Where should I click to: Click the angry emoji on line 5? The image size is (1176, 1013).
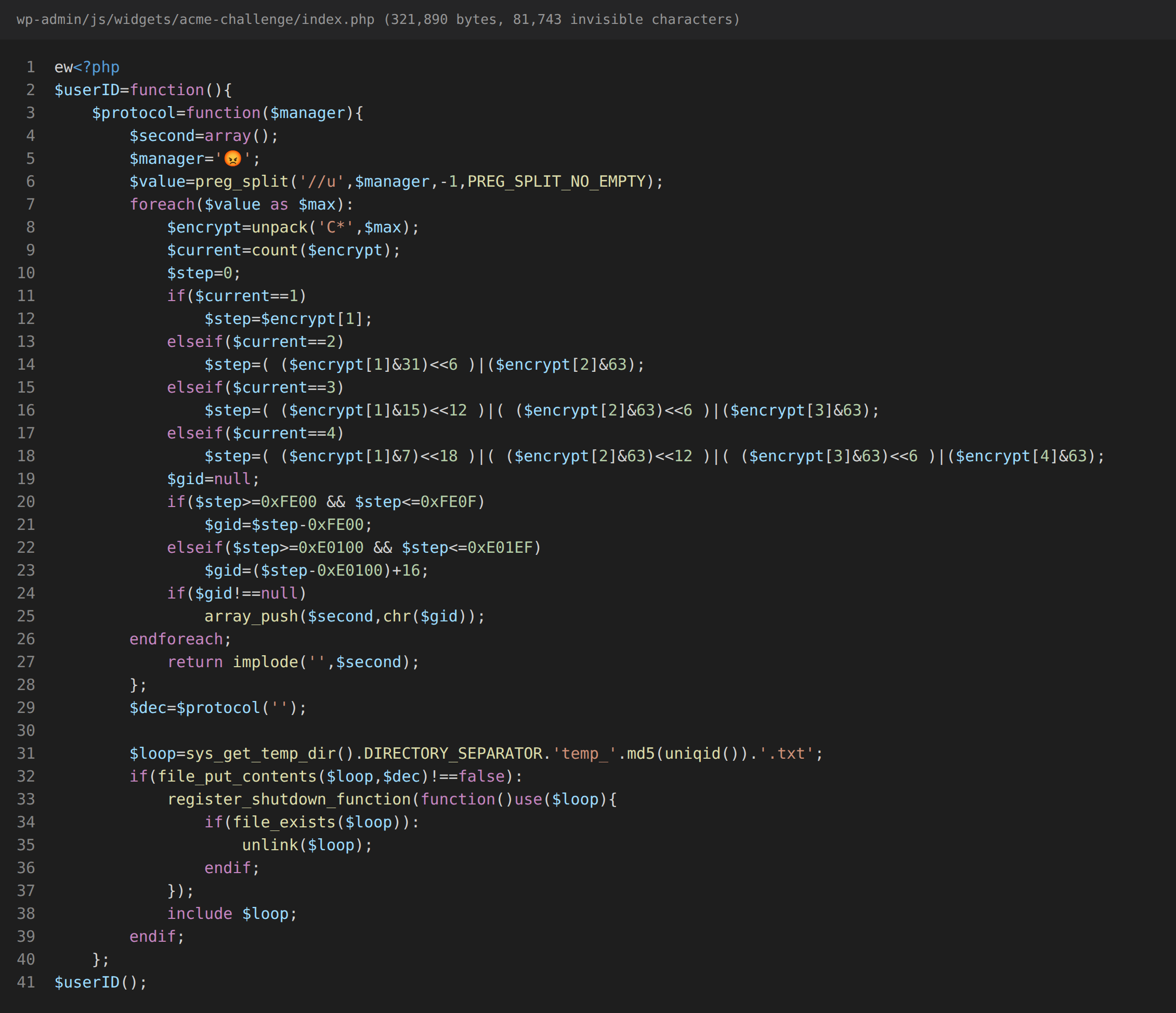[233, 159]
